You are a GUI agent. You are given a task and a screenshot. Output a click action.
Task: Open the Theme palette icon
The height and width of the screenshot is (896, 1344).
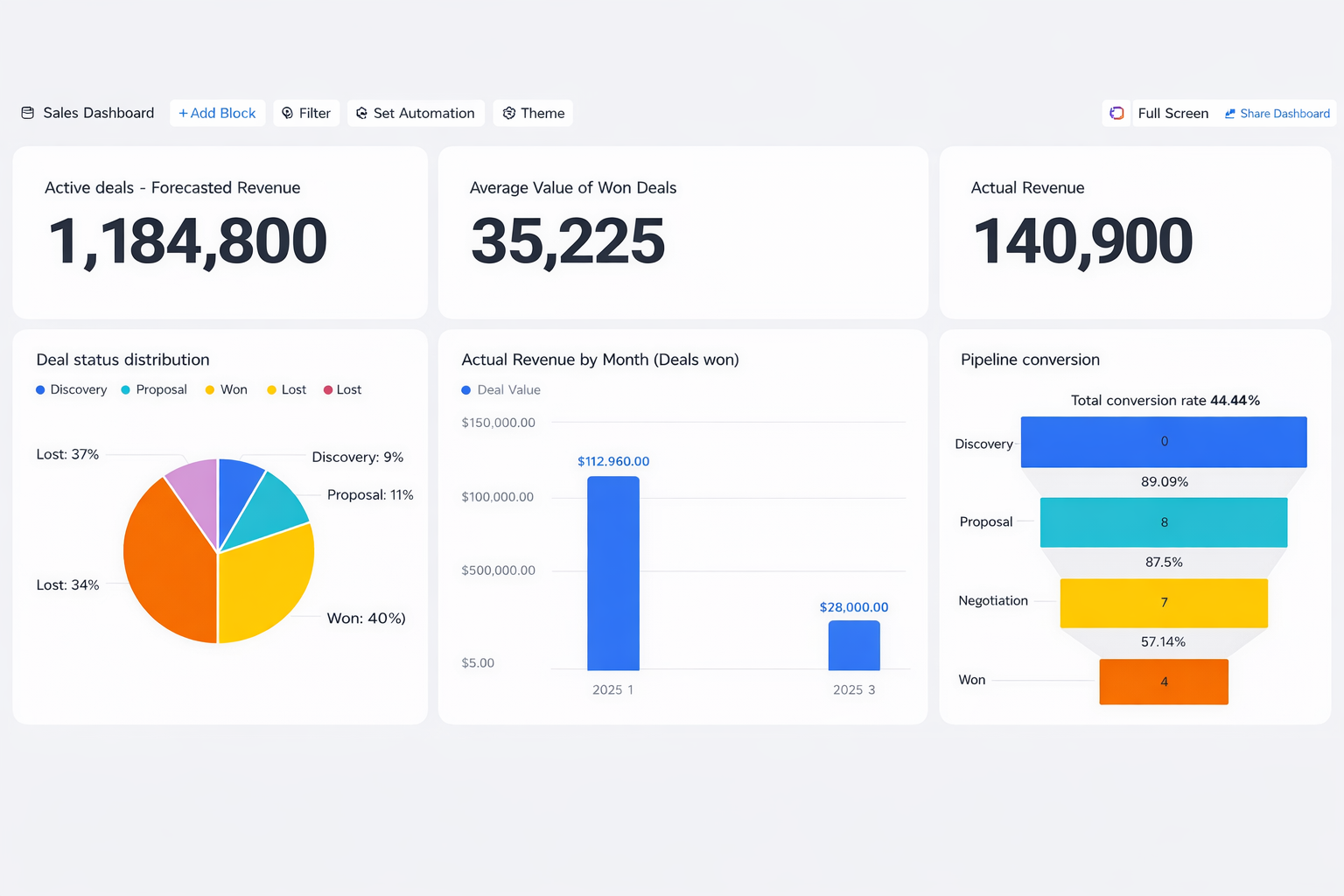(x=508, y=113)
